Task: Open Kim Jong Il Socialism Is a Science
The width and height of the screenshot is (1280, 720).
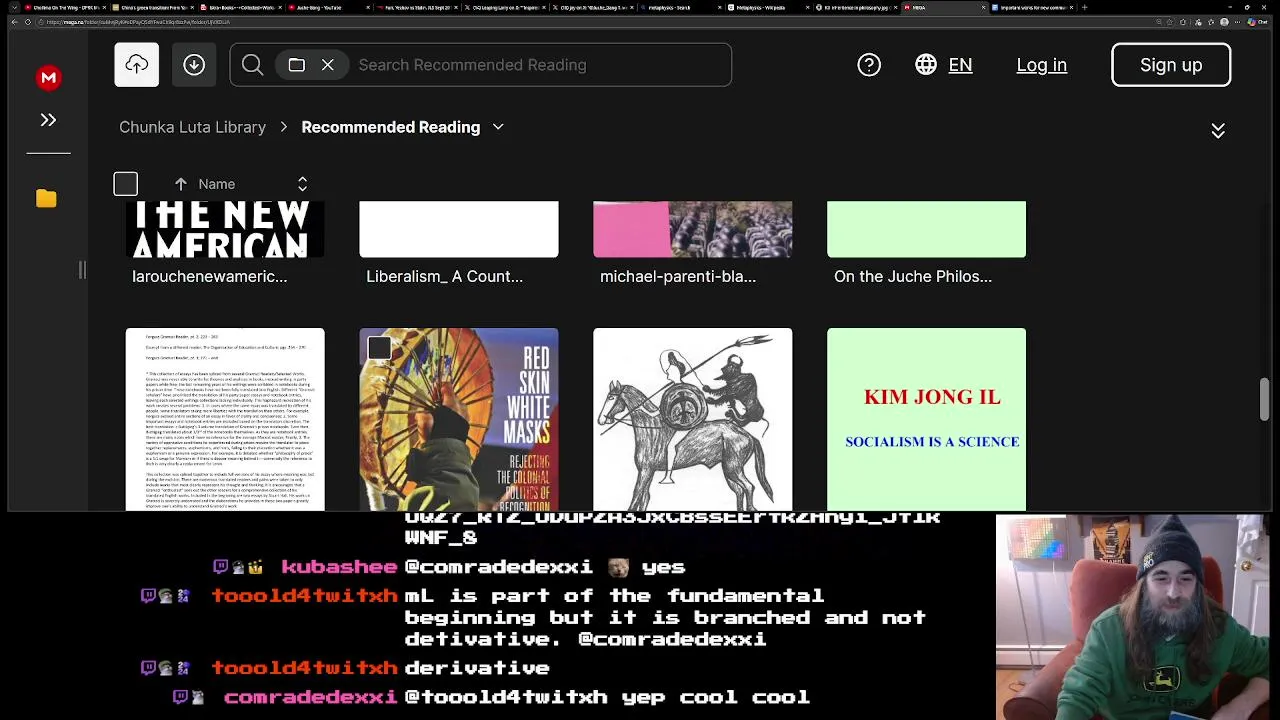Action: pos(927,419)
